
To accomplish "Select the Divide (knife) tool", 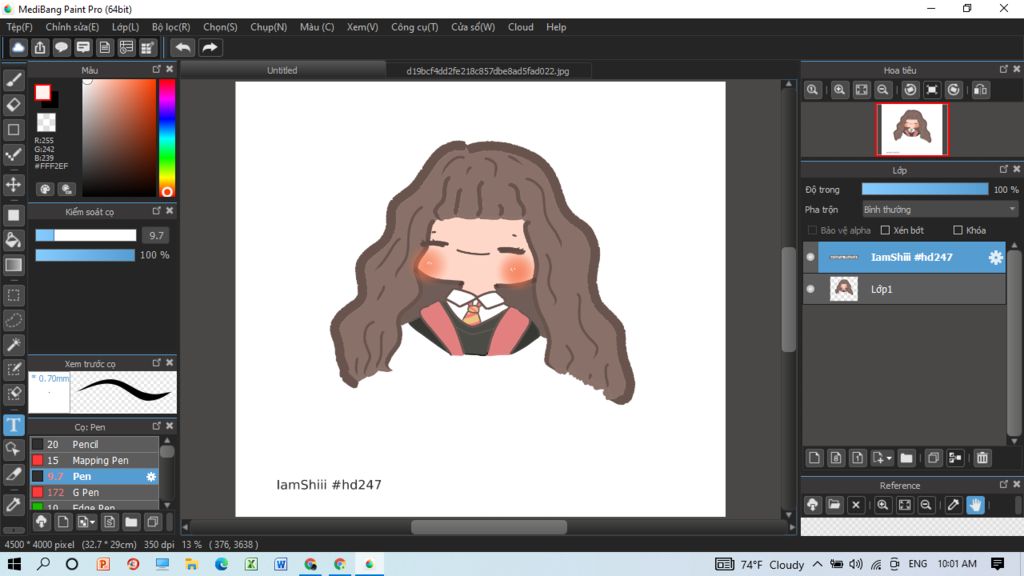I will pyautogui.click(x=14, y=474).
